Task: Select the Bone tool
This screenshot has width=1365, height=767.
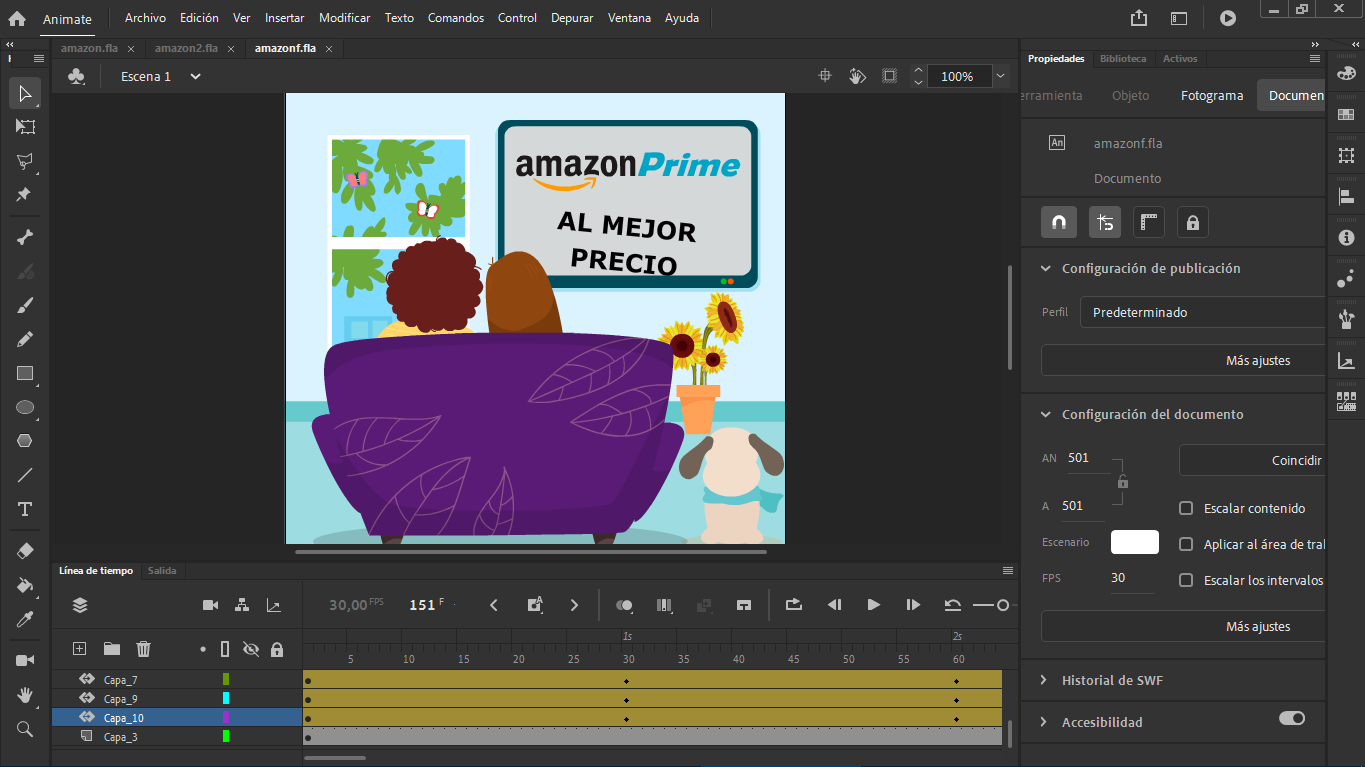Action: (x=25, y=237)
